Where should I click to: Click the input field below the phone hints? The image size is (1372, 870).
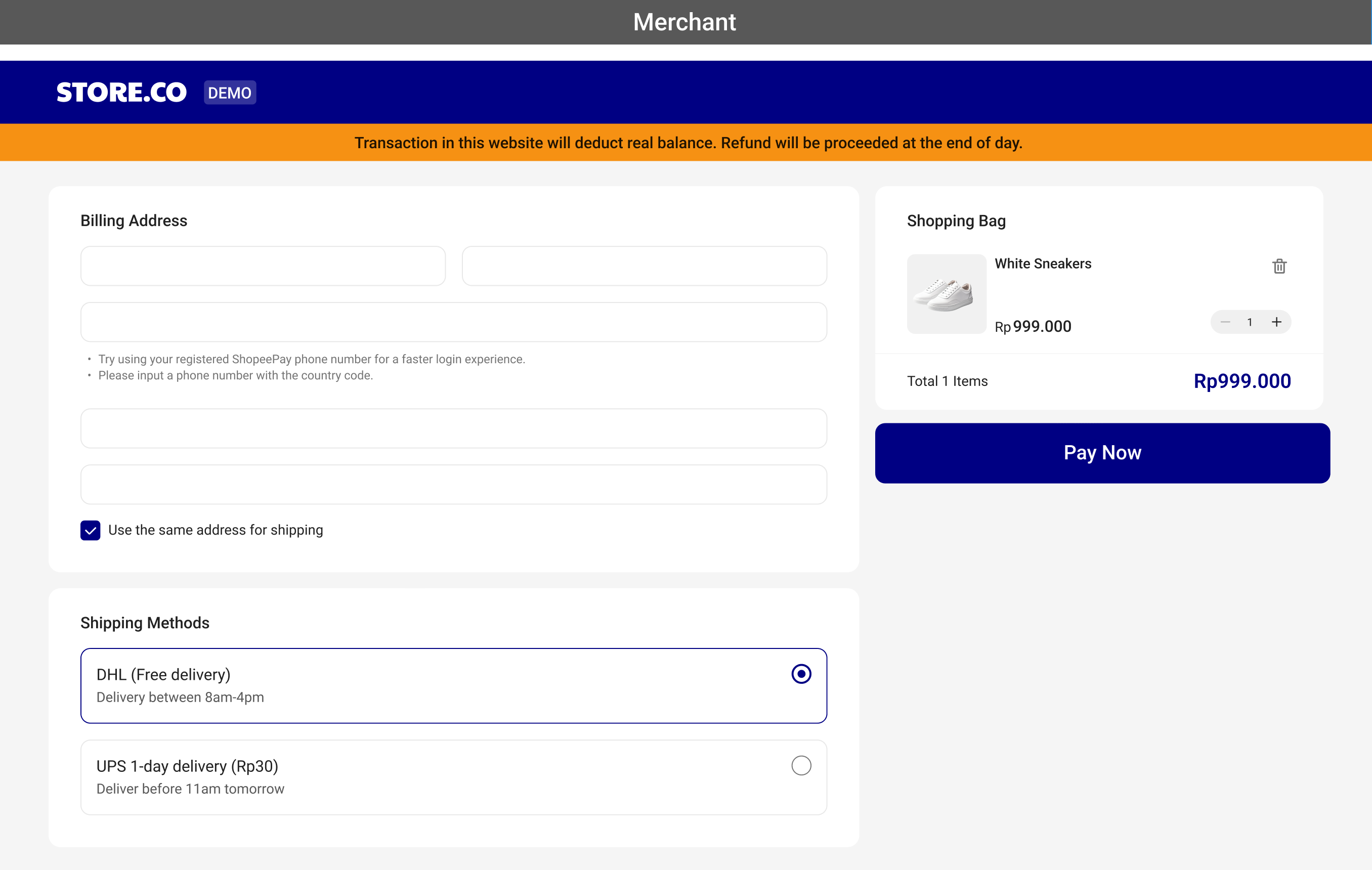(453, 428)
